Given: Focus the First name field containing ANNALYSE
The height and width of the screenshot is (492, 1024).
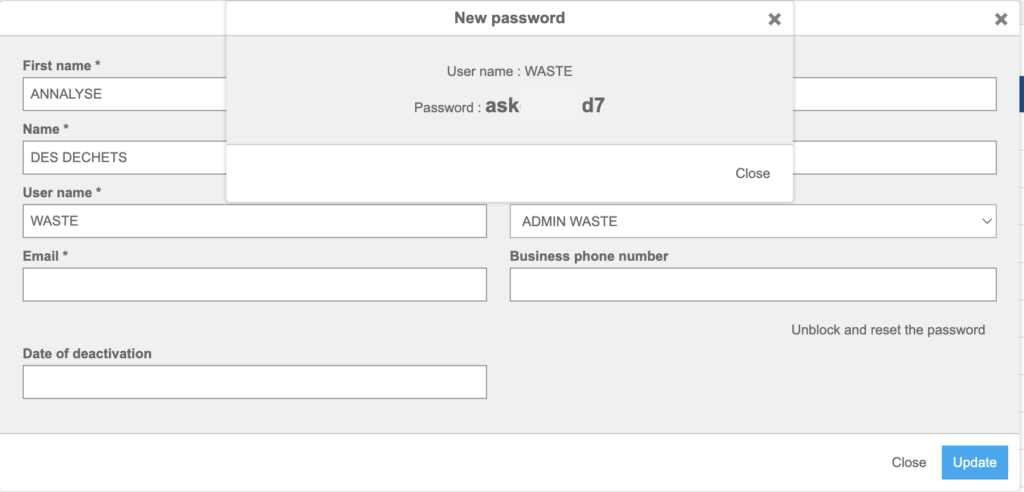Looking at the screenshot, I should pos(124,94).
